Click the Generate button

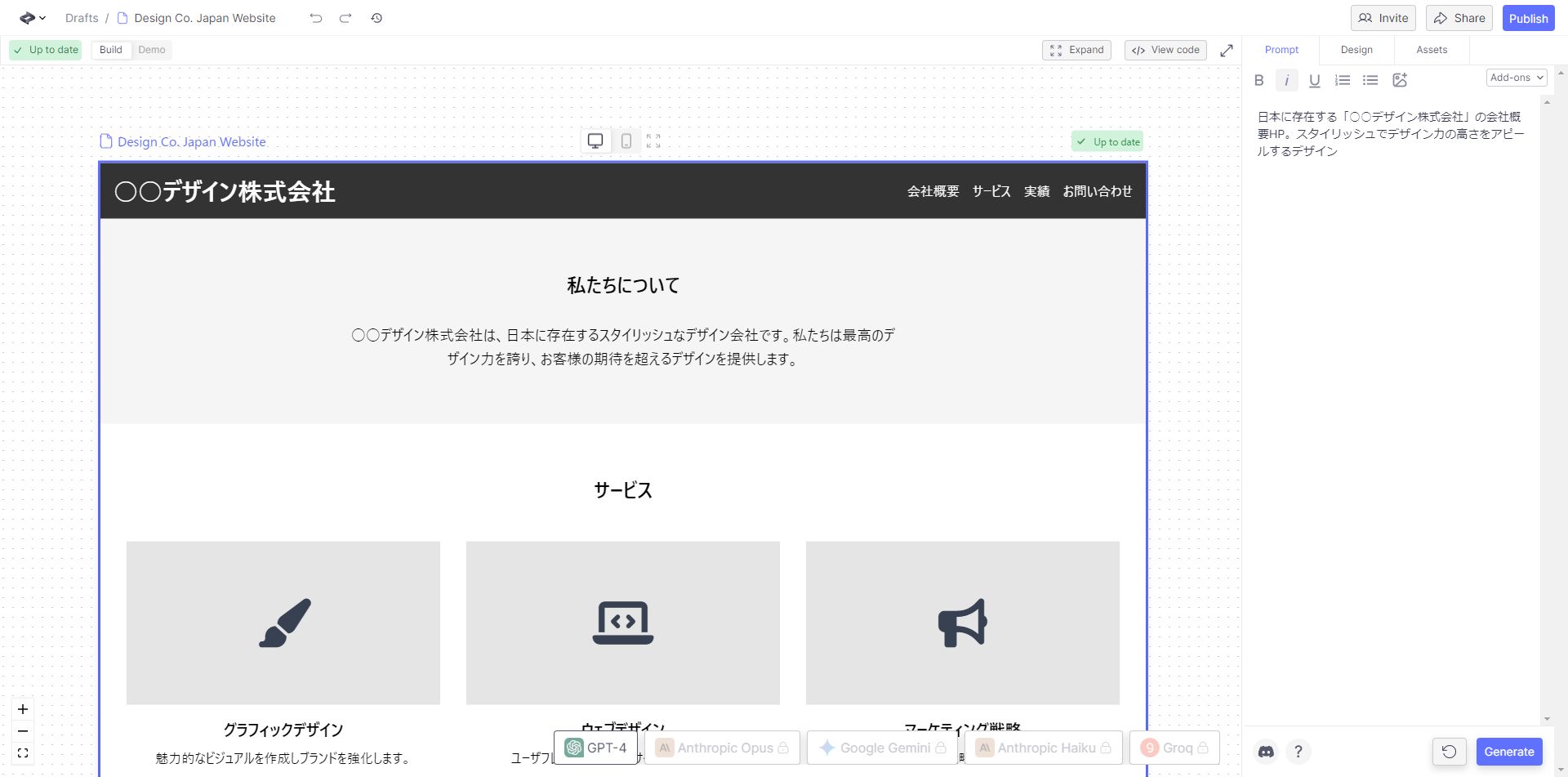(1509, 751)
